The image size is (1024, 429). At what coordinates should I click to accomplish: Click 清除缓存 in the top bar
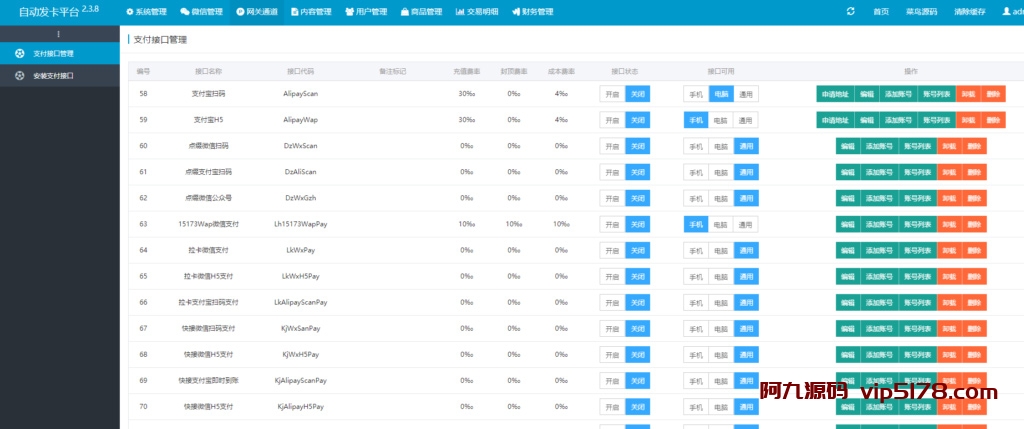(x=970, y=12)
